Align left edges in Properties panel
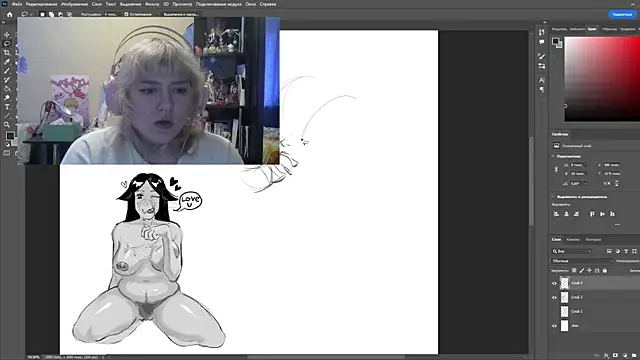The image size is (640, 360). click(x=556, y=214)
